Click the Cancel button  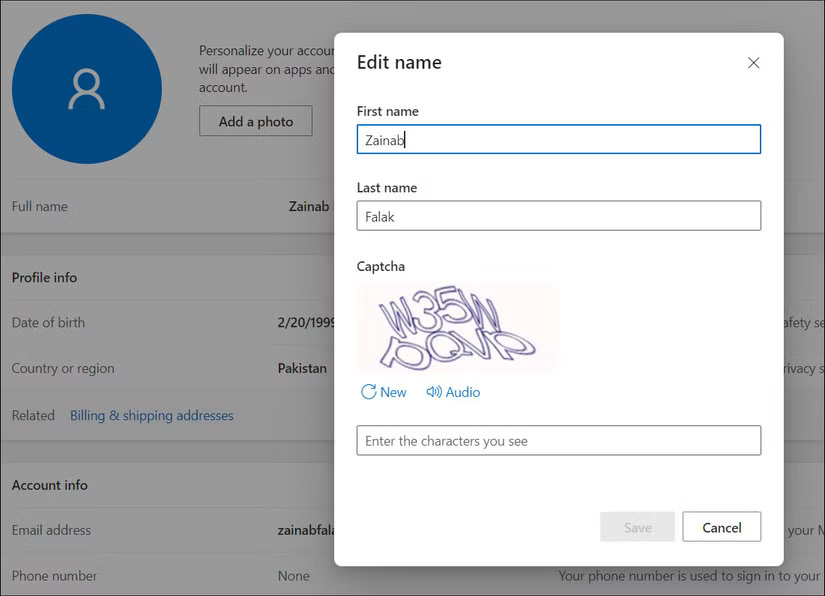tap(721, 527)
